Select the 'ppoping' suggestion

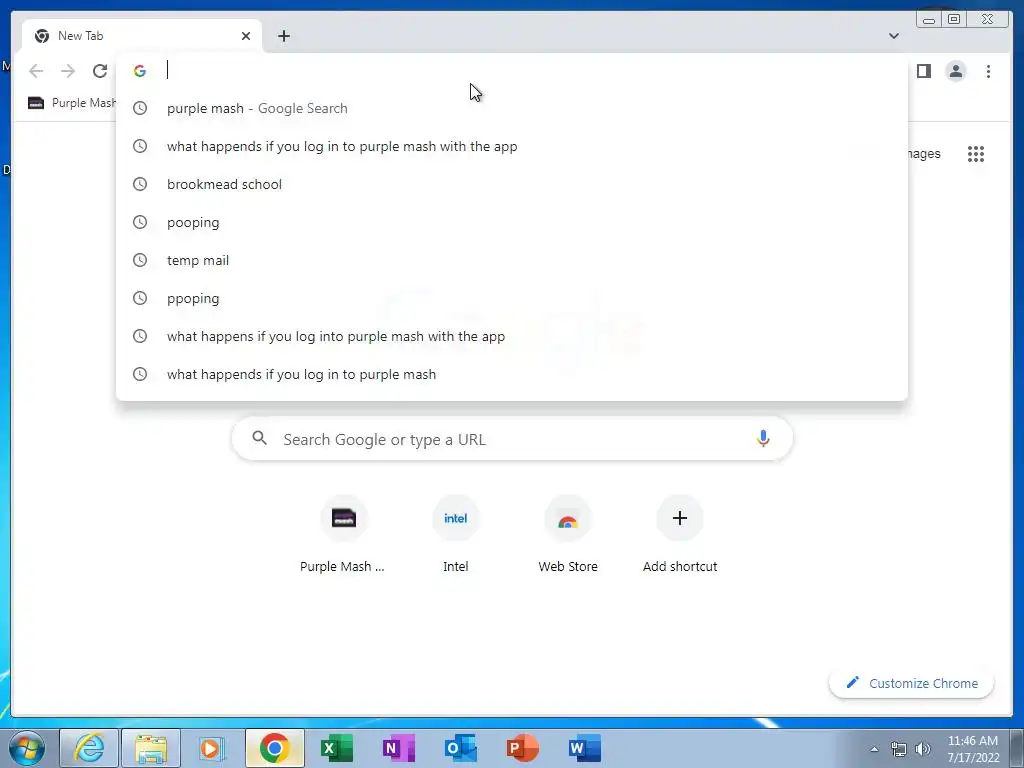tap(511, 298)
